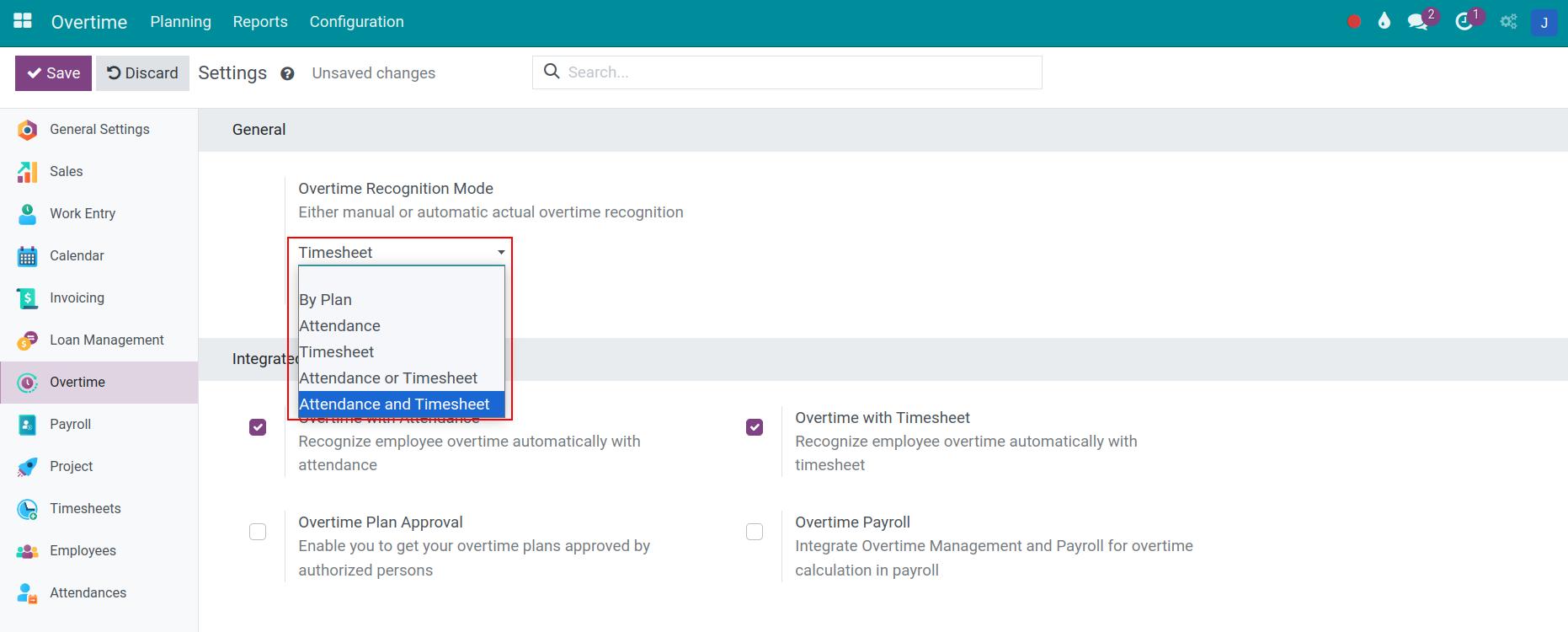This screenshot has width=1568, height=632.
Task: Click the Unsaved changes status text
Action: coord(374,73)
